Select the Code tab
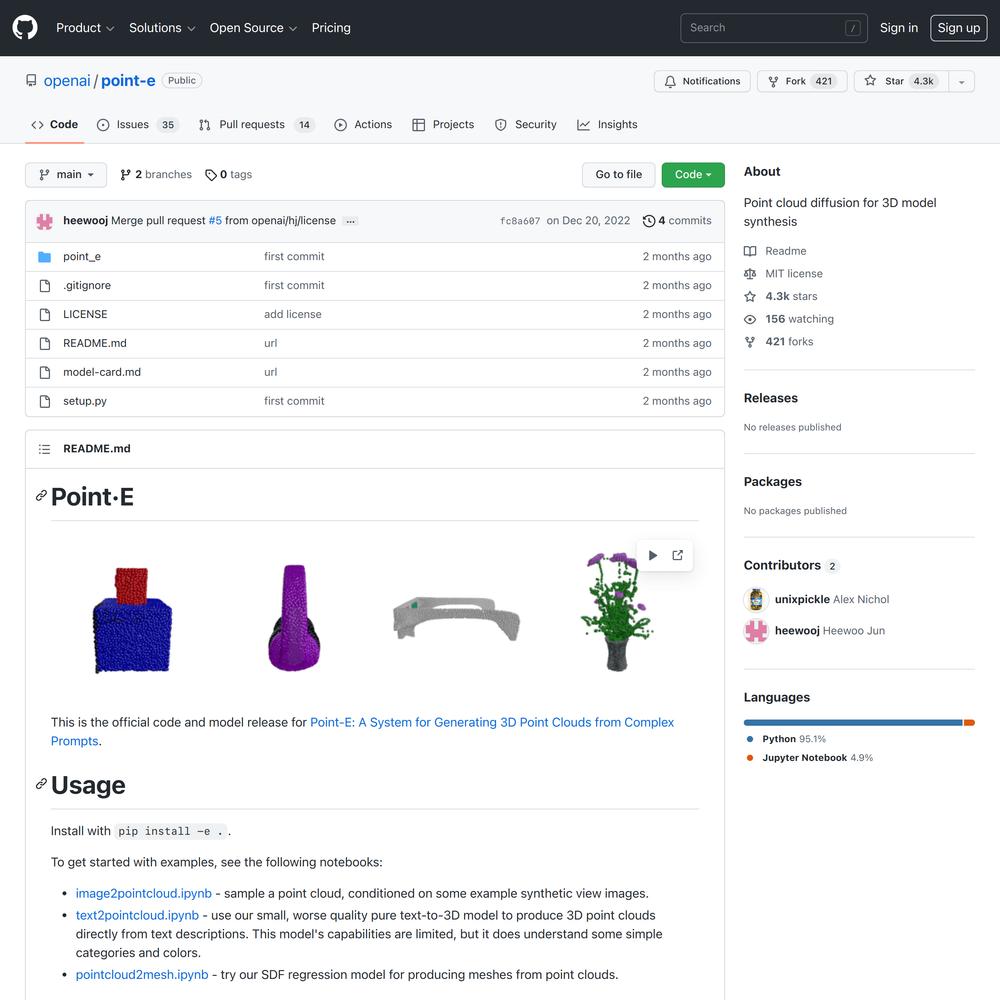 (x=55, y=125)
